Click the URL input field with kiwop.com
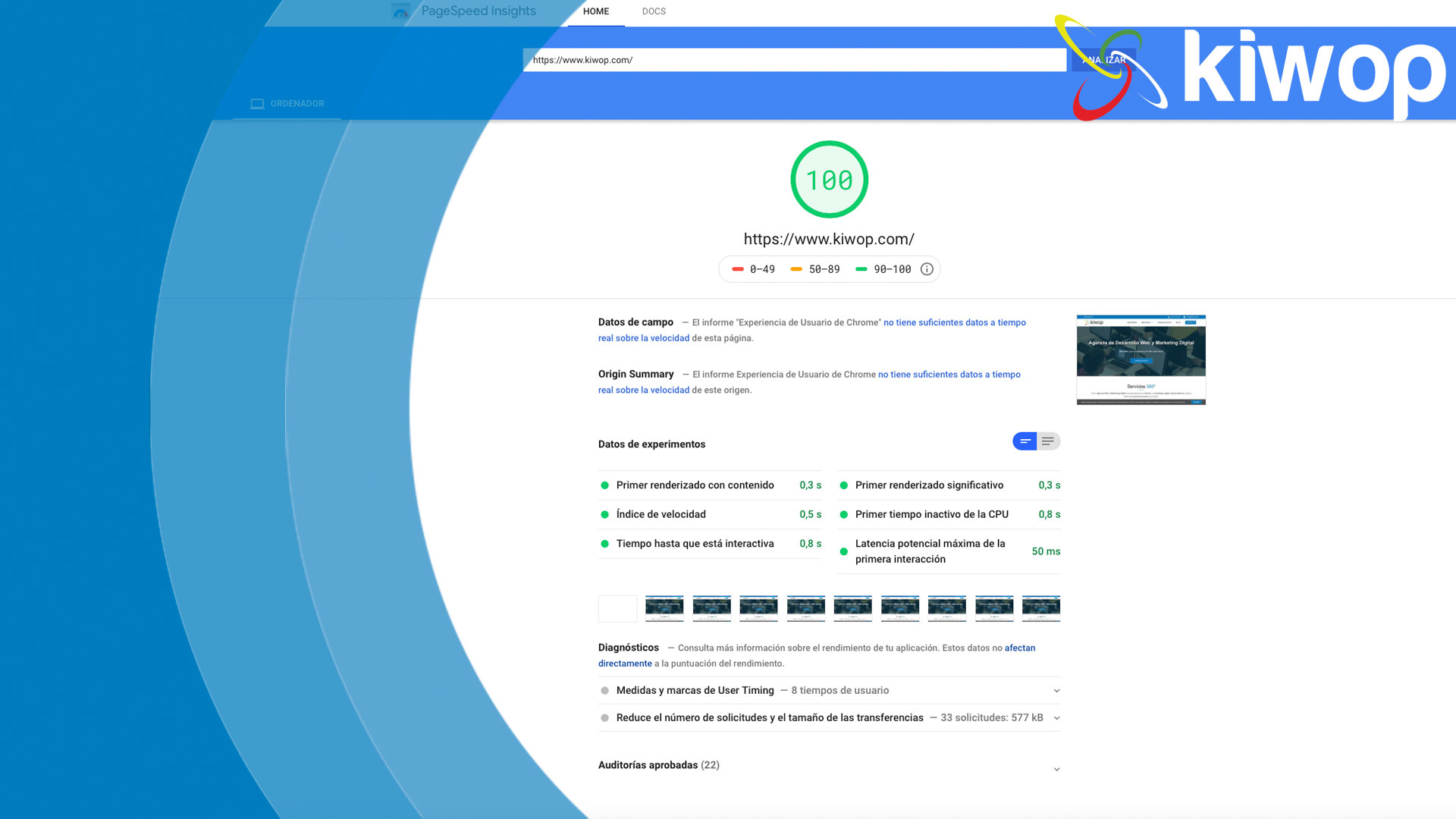This screenshot has height=819, width=1456. 794,60
